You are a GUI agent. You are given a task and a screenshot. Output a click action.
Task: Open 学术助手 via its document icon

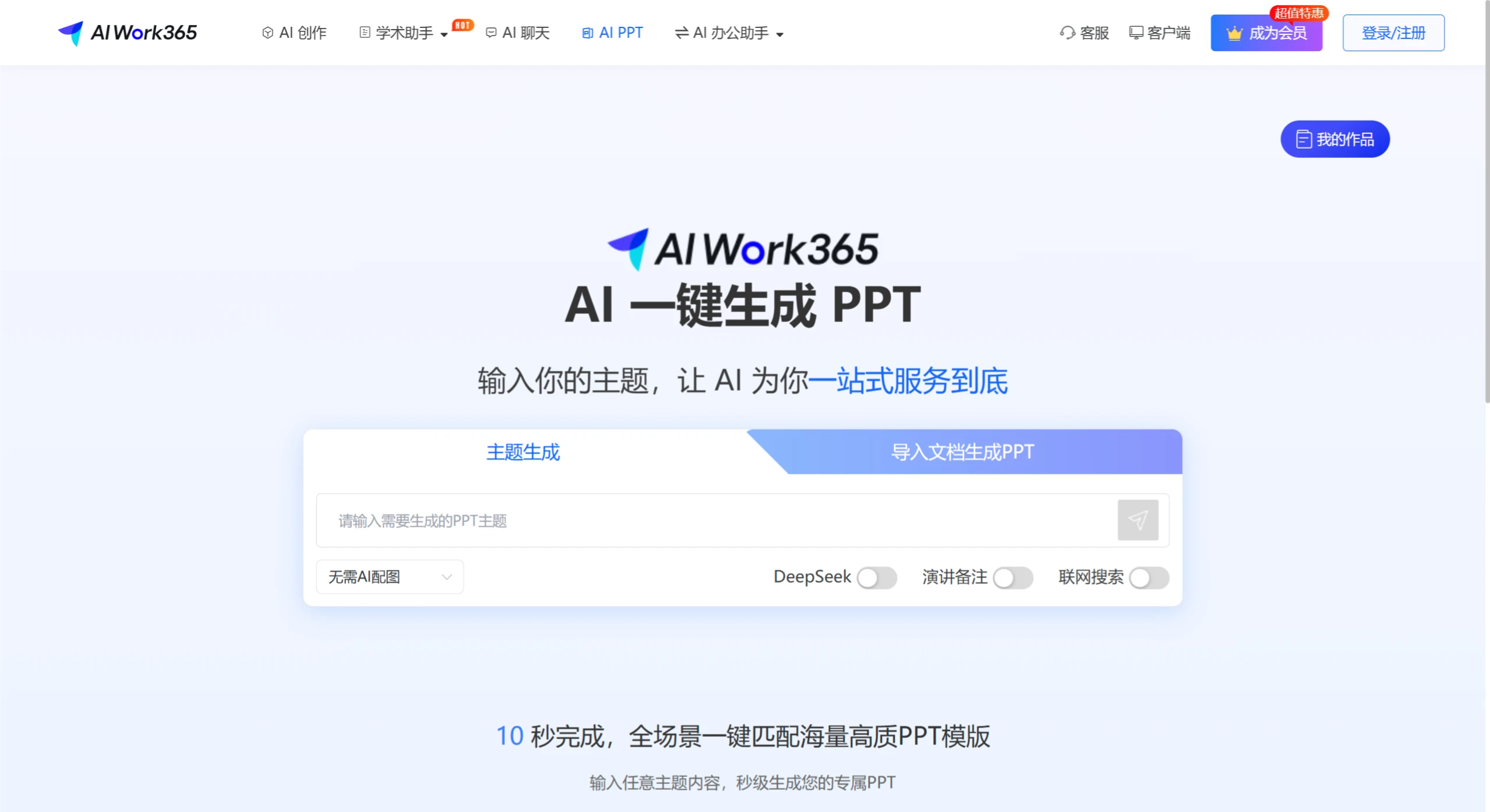point(364,33)
